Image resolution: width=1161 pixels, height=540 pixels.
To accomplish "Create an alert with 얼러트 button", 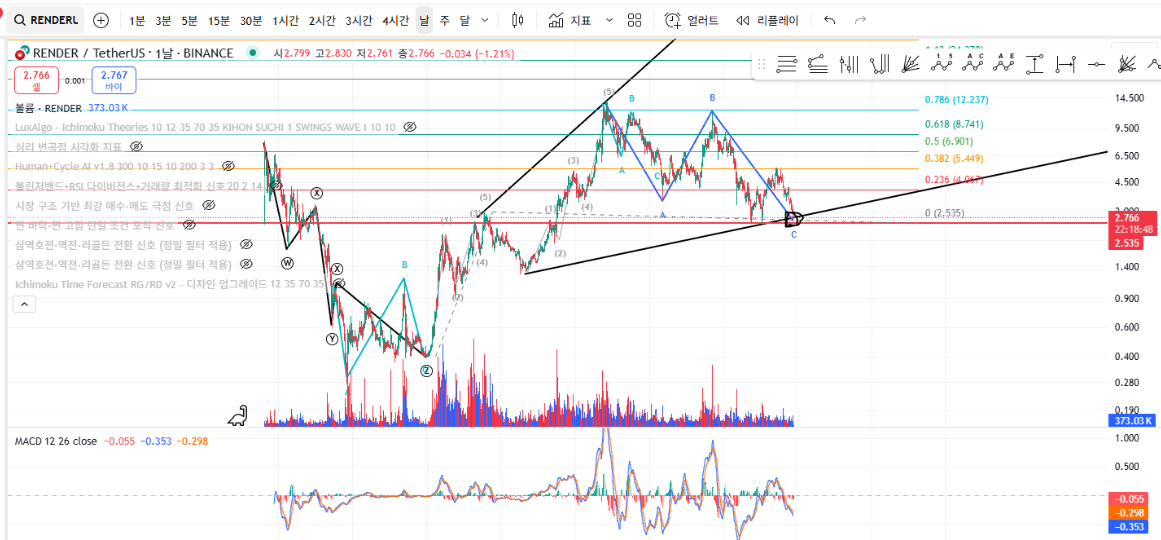I will [692, 20].
